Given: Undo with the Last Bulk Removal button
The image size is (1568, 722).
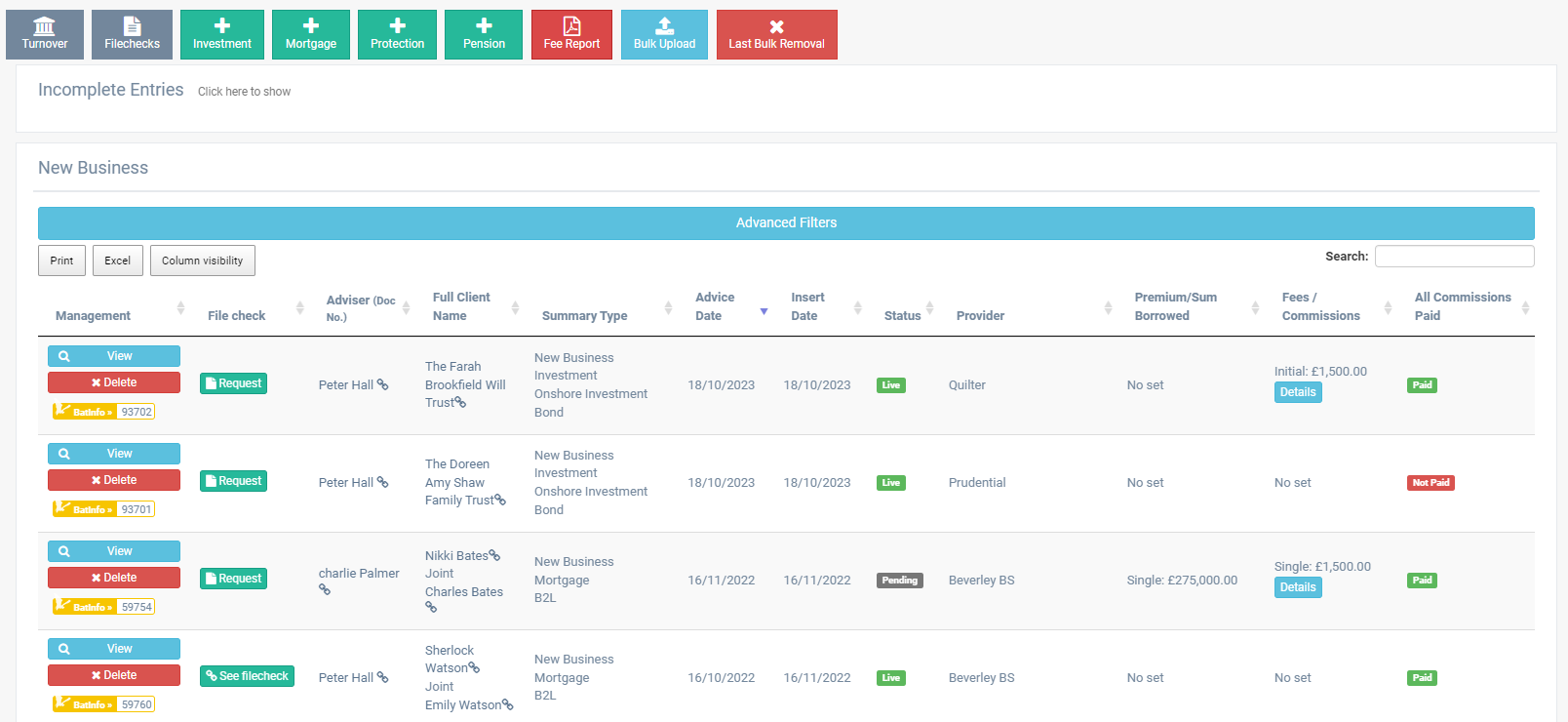Looking at the screenshot, I should point(776,35).
